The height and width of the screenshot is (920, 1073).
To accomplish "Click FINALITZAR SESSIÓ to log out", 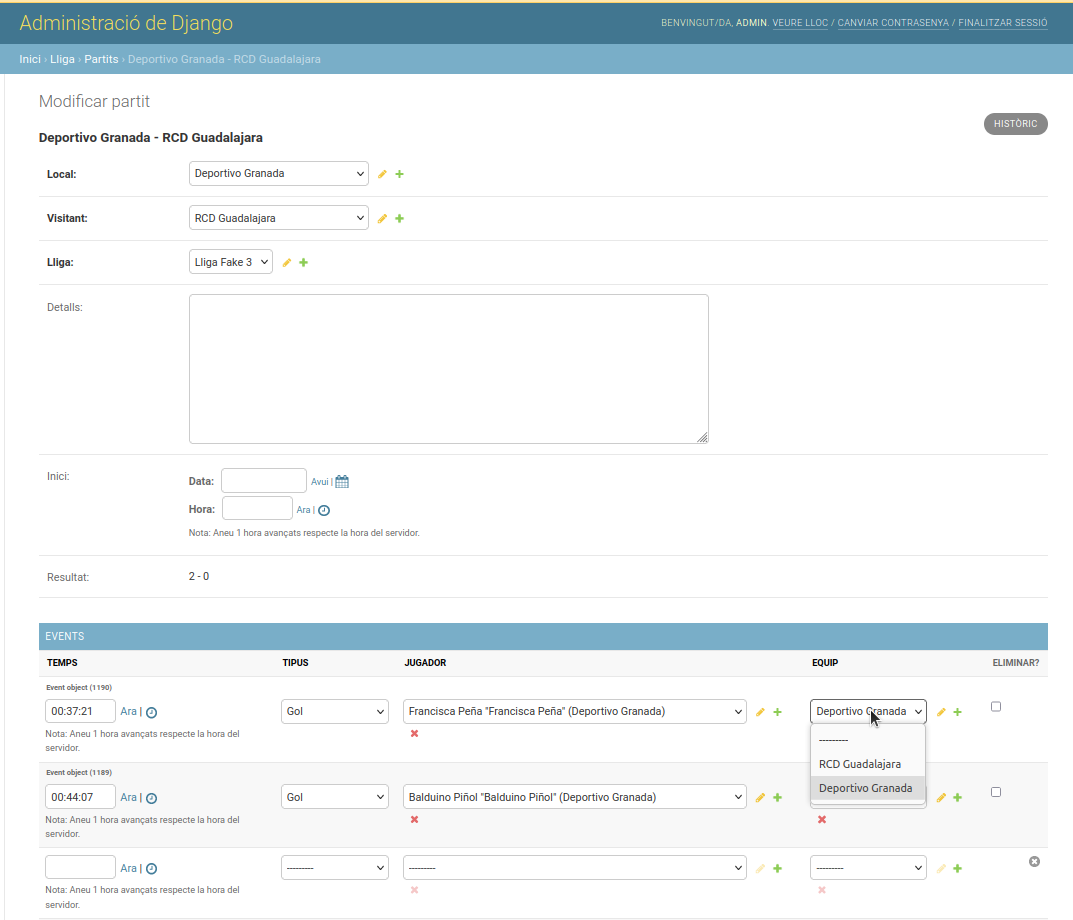I will pyautogui.click(x=1002, y=22).
